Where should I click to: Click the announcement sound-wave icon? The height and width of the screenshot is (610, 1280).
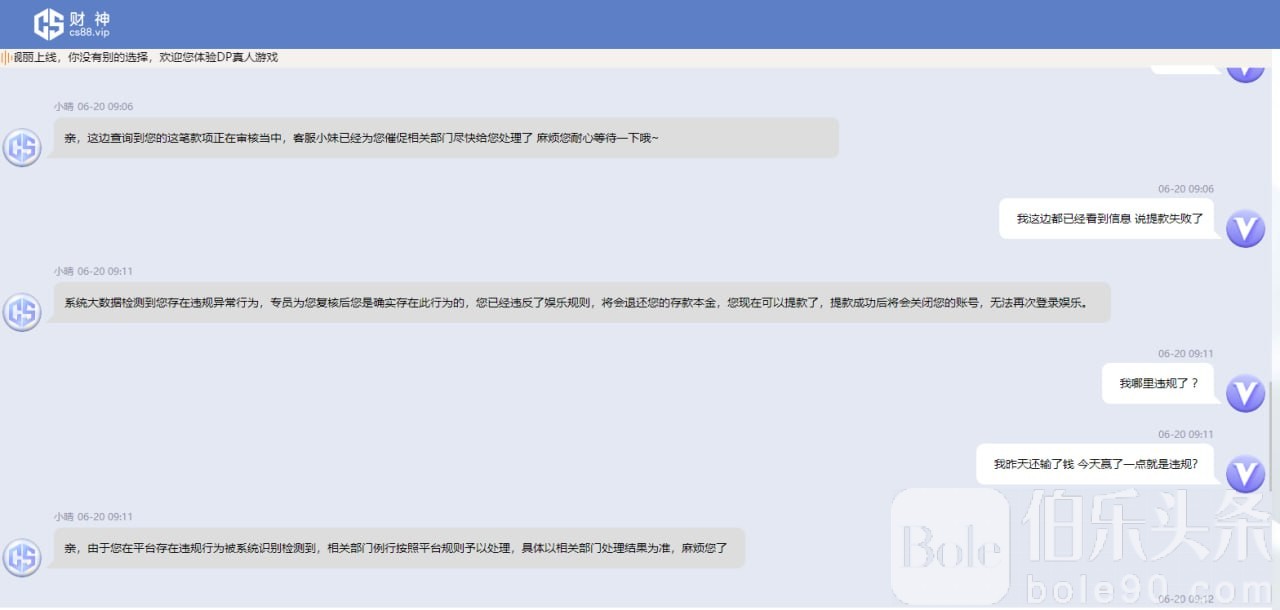click(x=5, y=58)
